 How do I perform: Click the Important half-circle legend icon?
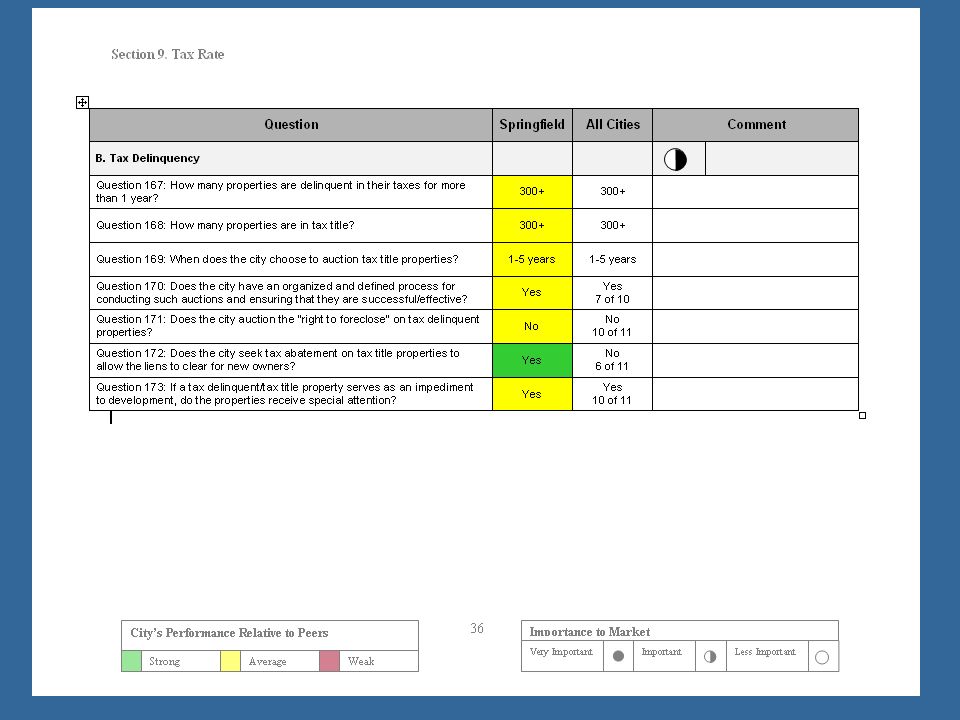tap(710, 656)
